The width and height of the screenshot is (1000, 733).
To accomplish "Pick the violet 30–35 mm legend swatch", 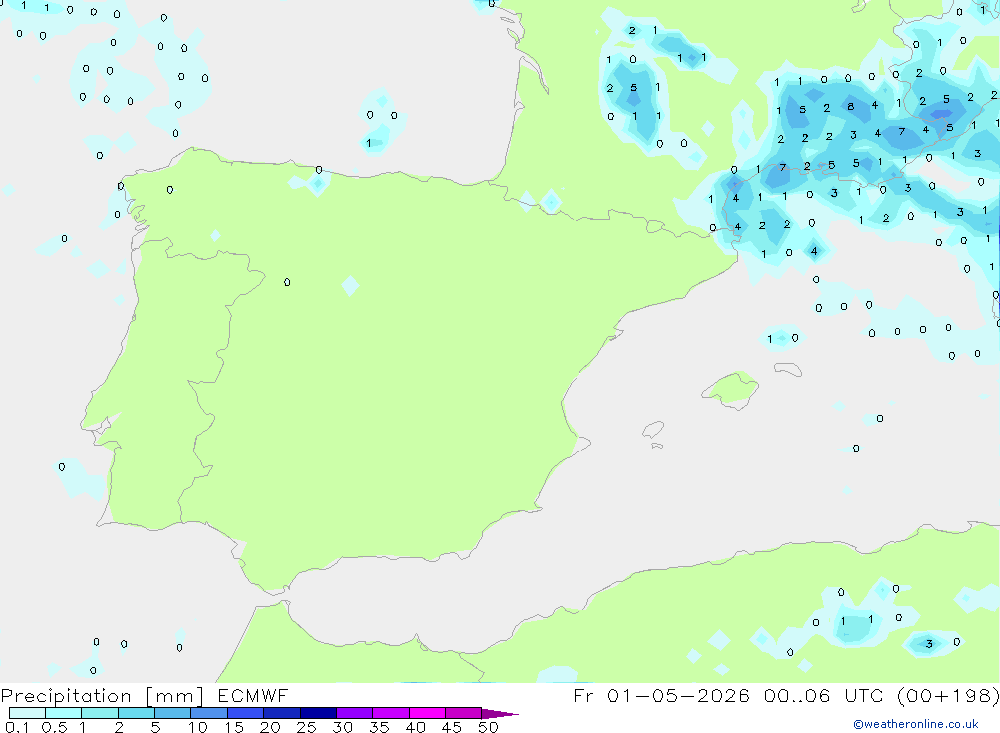I will pos(355,713).
